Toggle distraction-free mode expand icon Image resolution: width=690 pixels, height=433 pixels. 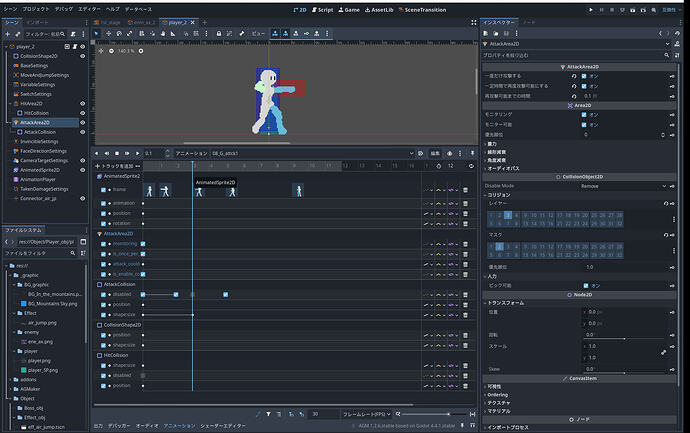point(473,22)
